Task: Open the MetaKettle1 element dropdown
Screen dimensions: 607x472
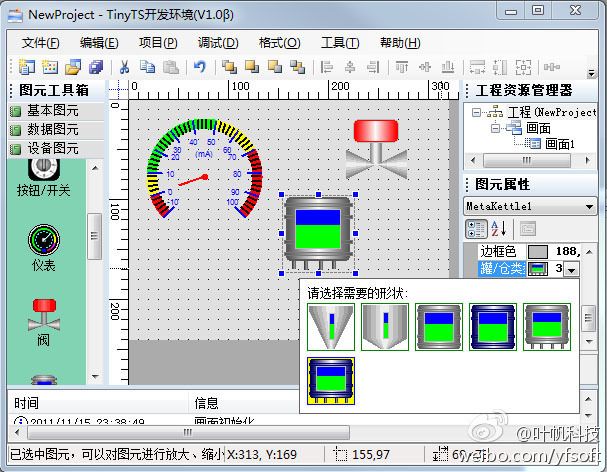Action: coord(589,206)
